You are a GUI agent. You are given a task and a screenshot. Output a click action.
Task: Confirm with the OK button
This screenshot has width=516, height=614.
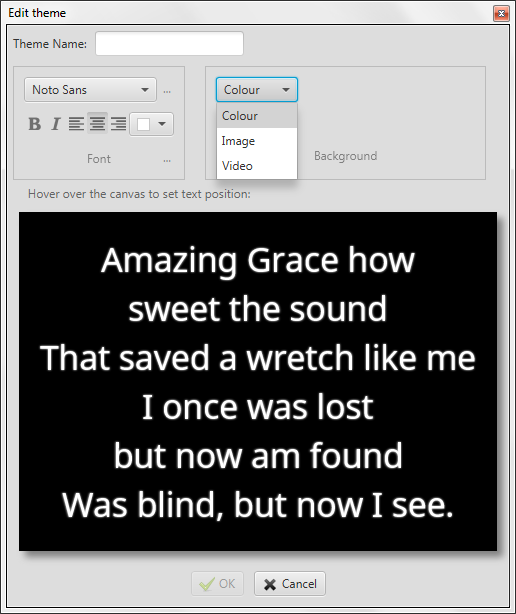(x=217, y=583)
